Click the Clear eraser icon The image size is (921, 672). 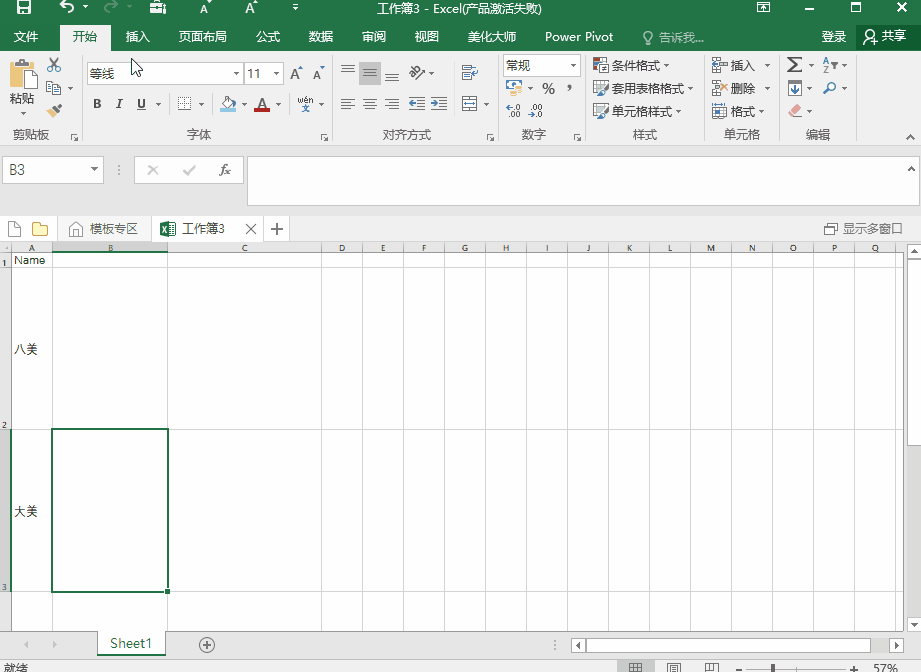click(795, 110)
